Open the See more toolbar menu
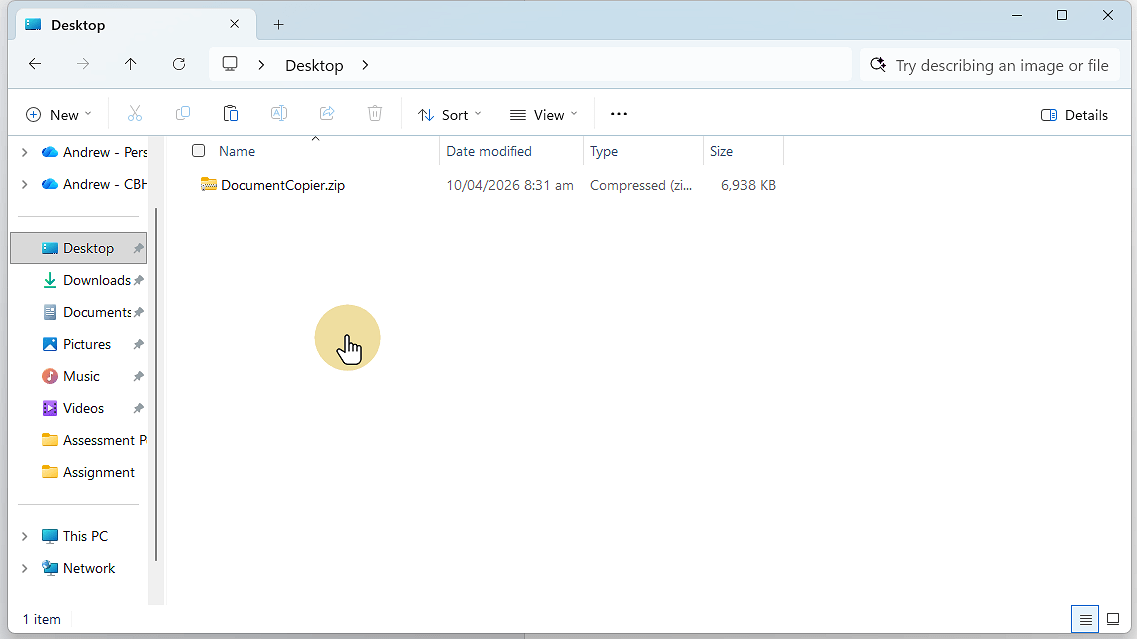 click(x=618, y=114)
